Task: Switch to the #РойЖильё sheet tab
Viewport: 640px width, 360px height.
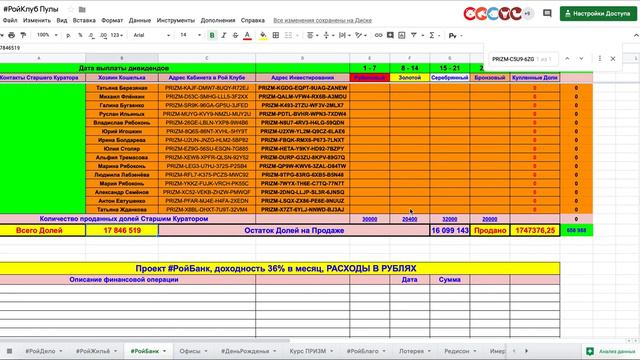Action: (x=93, y=351)
